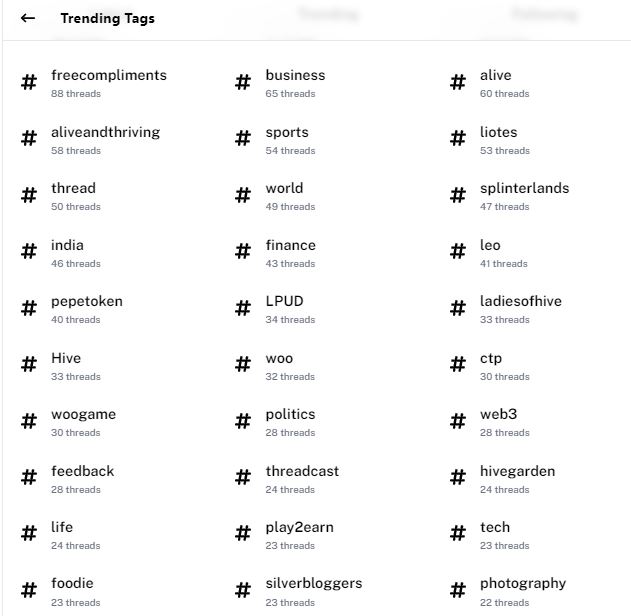The image size is (631, 616).
Task: Click the hash icon next to business
Action: pyautogui.click(x=243, y=82)
